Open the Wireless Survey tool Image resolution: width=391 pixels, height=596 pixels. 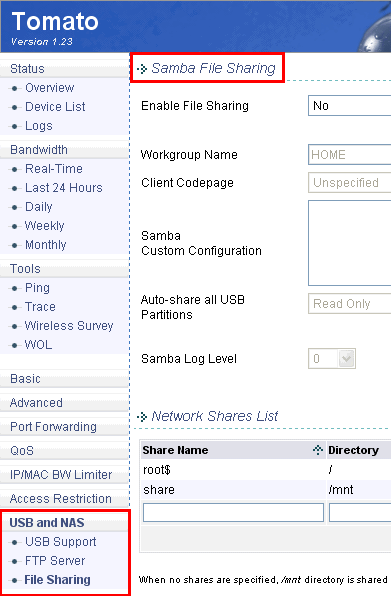pos(69,326)
